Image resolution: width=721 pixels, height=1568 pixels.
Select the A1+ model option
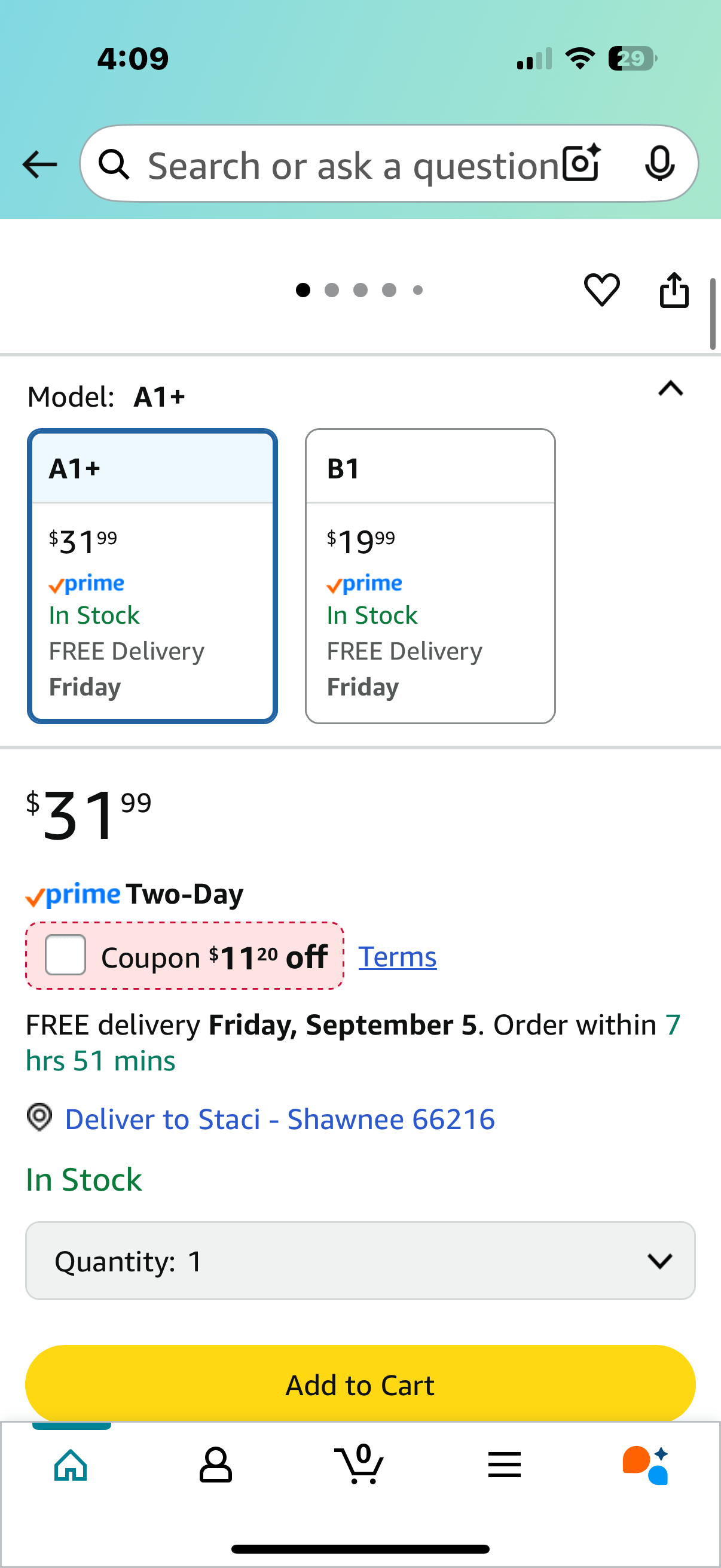pos(152,576)
